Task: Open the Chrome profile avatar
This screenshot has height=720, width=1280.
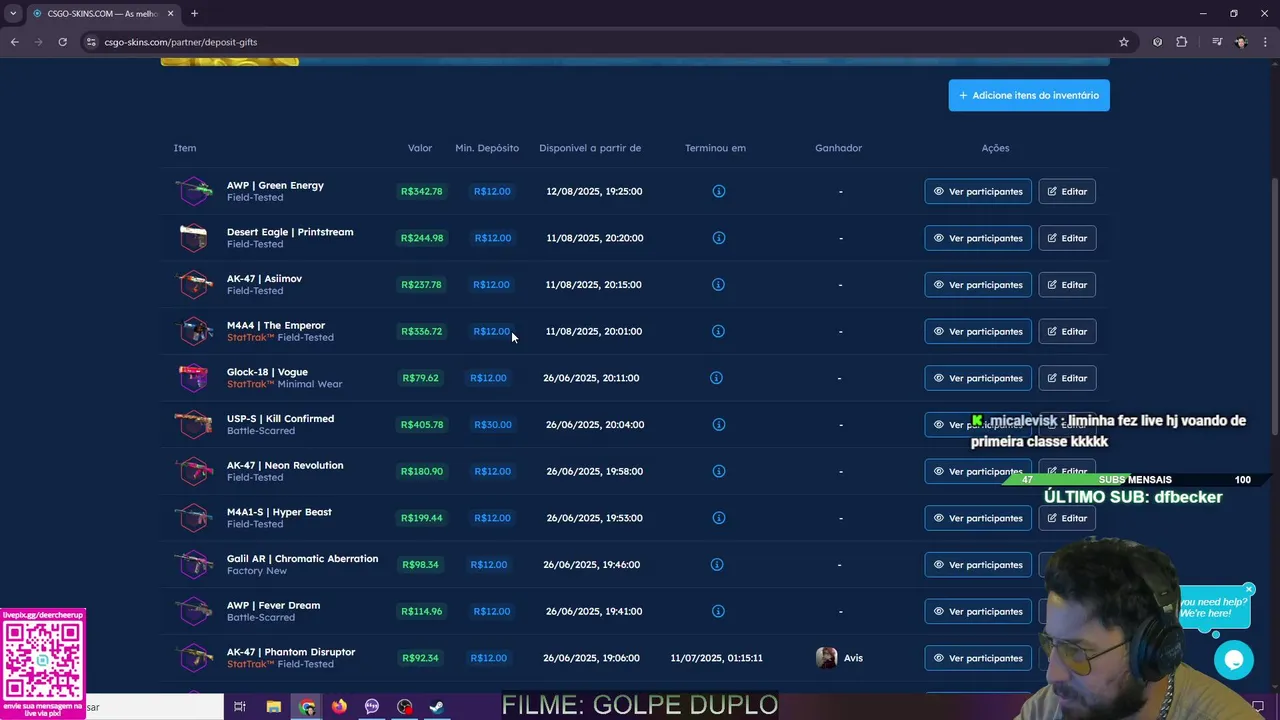Action: tap(1241, 42)
